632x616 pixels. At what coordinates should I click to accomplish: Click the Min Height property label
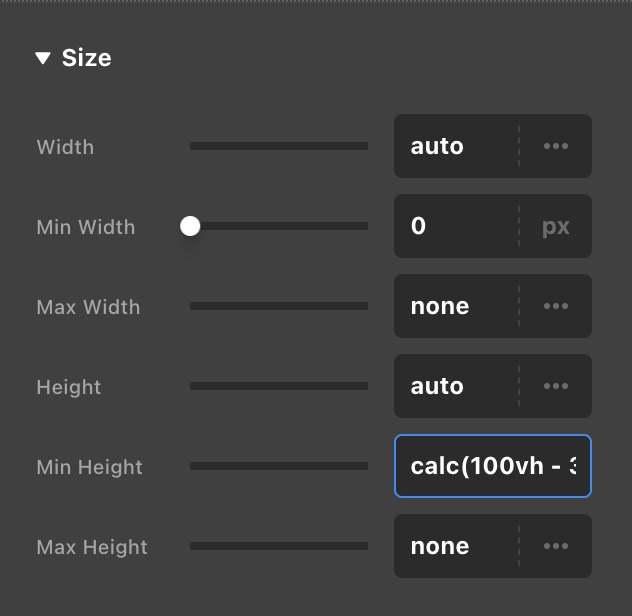(x=90, y=467)
